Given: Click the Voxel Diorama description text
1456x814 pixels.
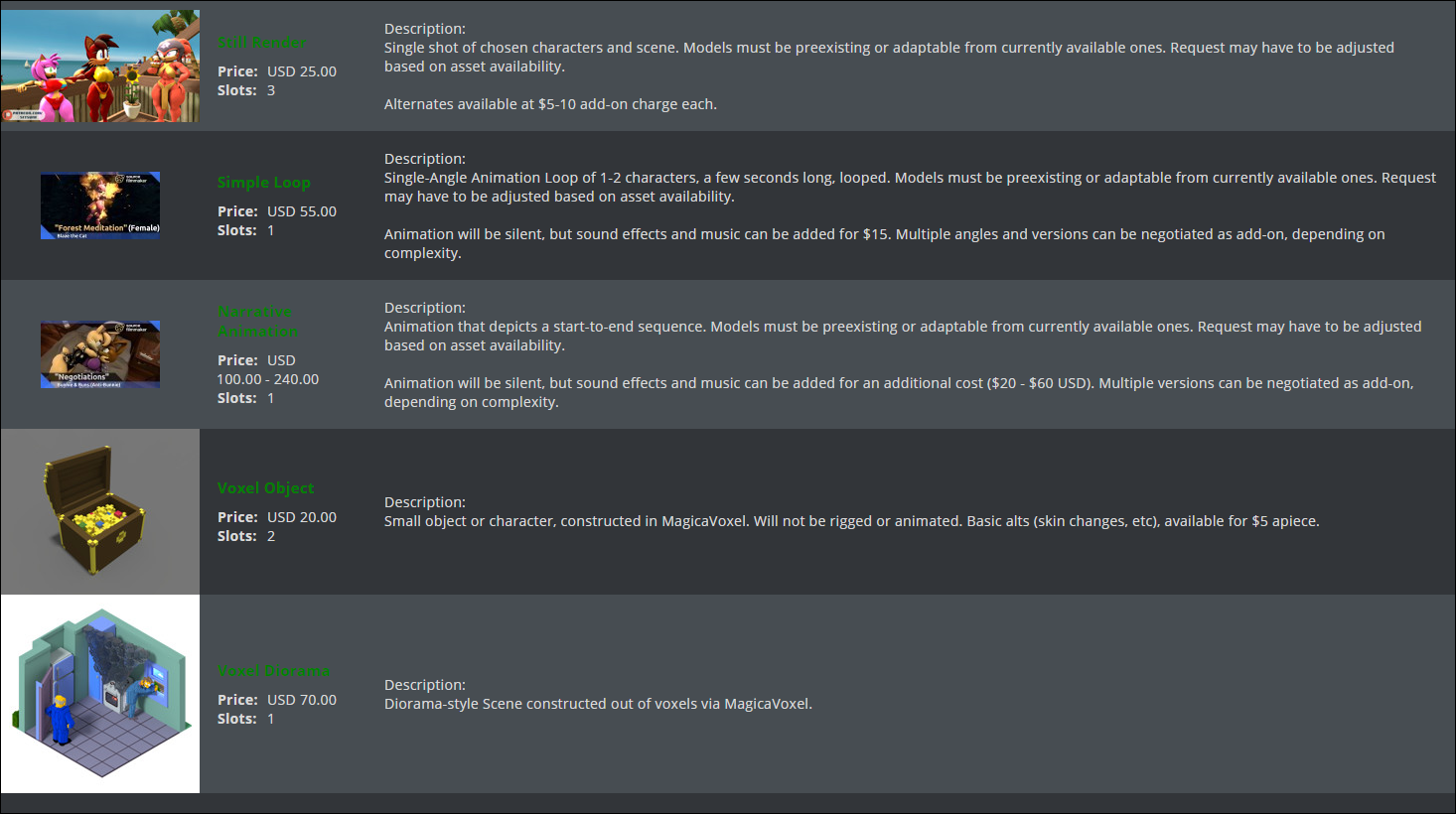Looking at the screenshot, I should [x=598, y=704].
